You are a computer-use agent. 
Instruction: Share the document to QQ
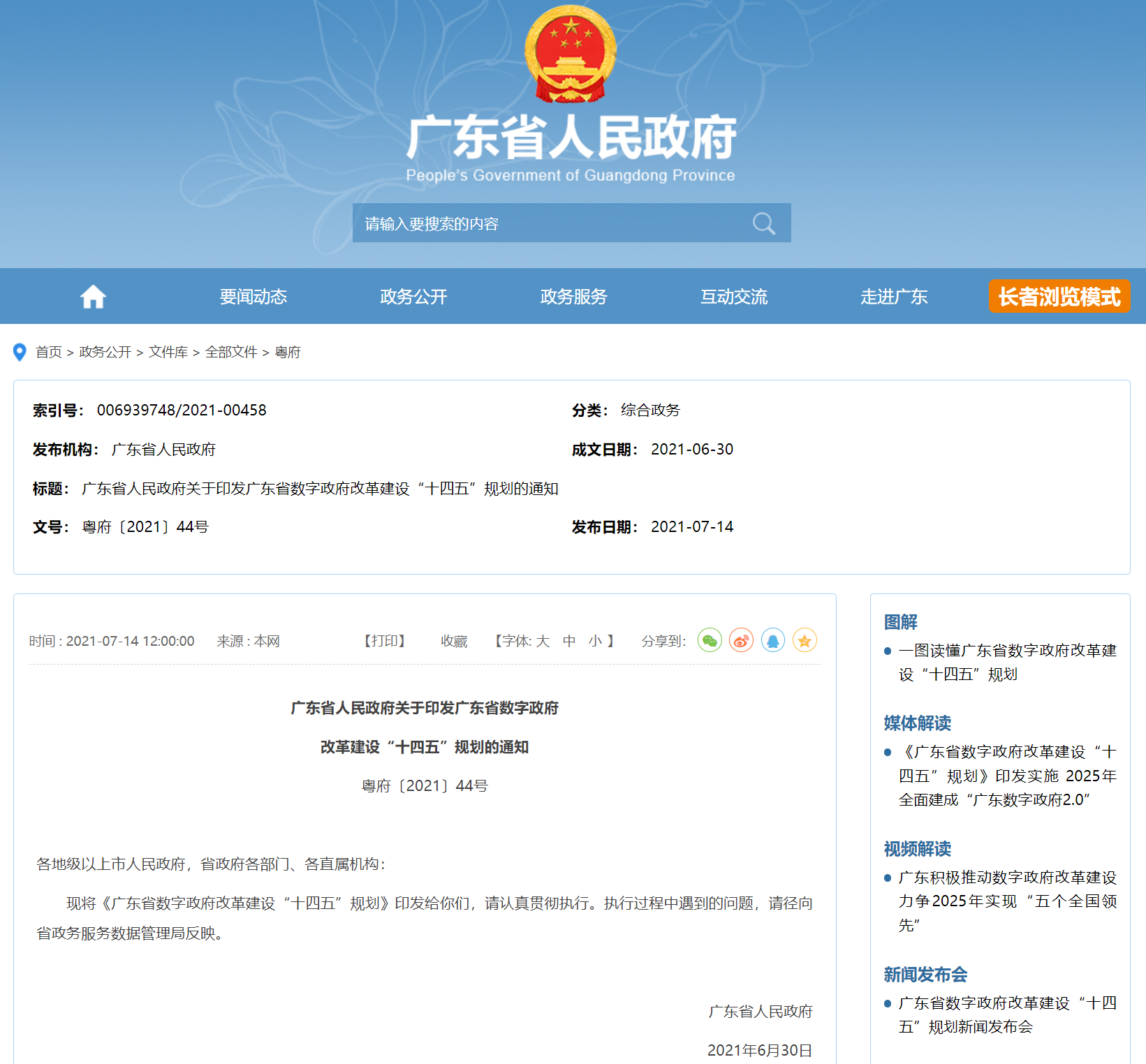point(772,640)
